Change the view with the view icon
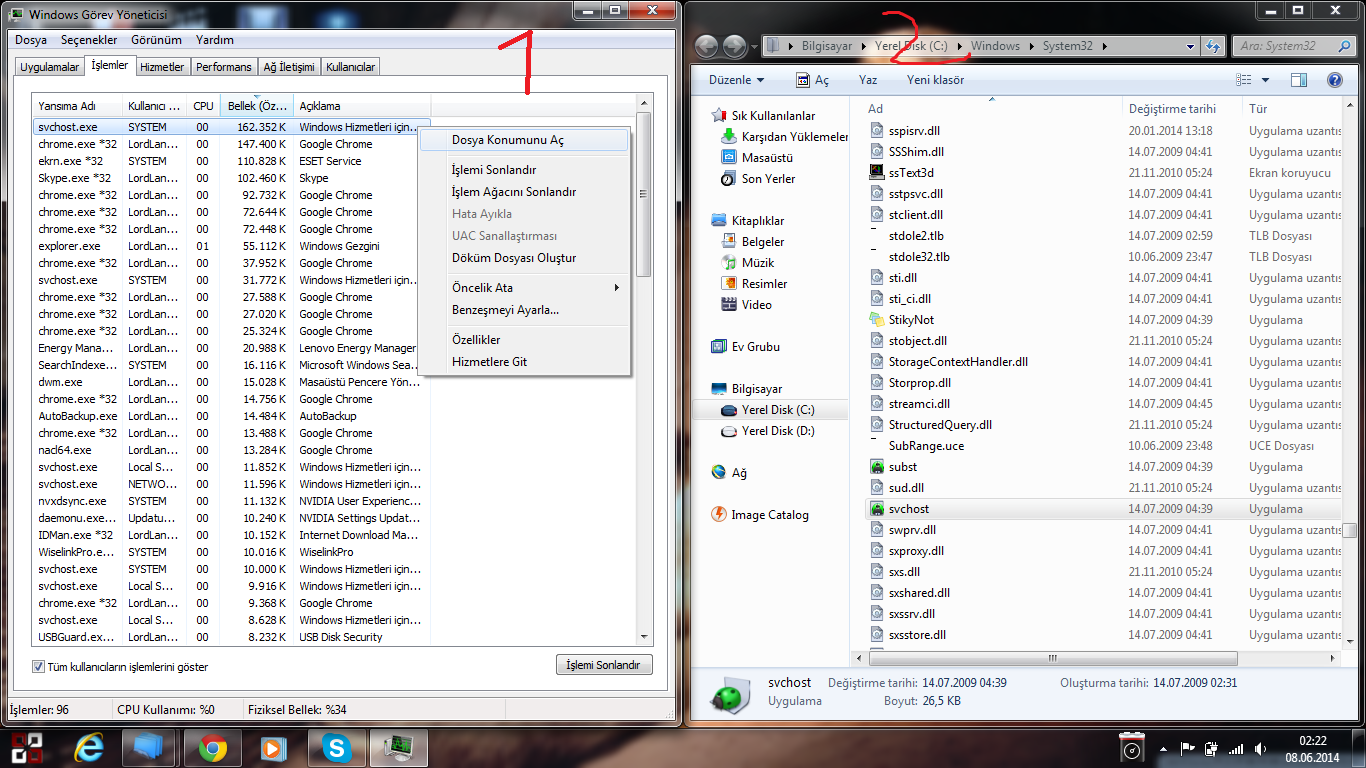 tap(1244, 80)
